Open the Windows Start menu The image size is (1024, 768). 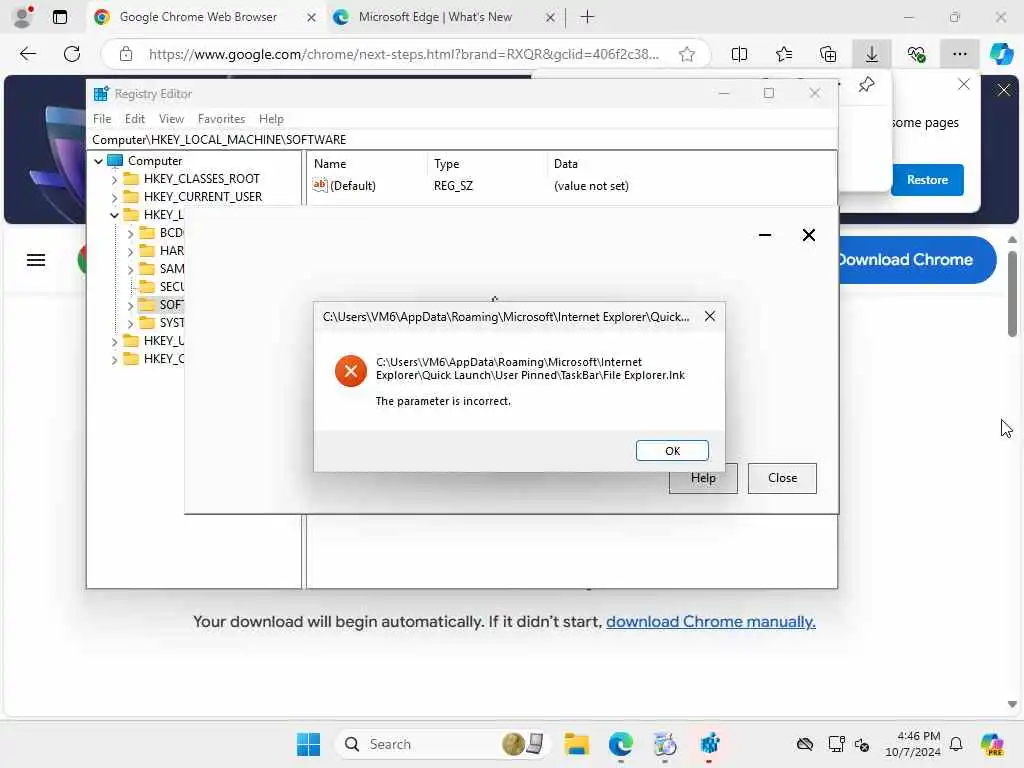point(308,744)
